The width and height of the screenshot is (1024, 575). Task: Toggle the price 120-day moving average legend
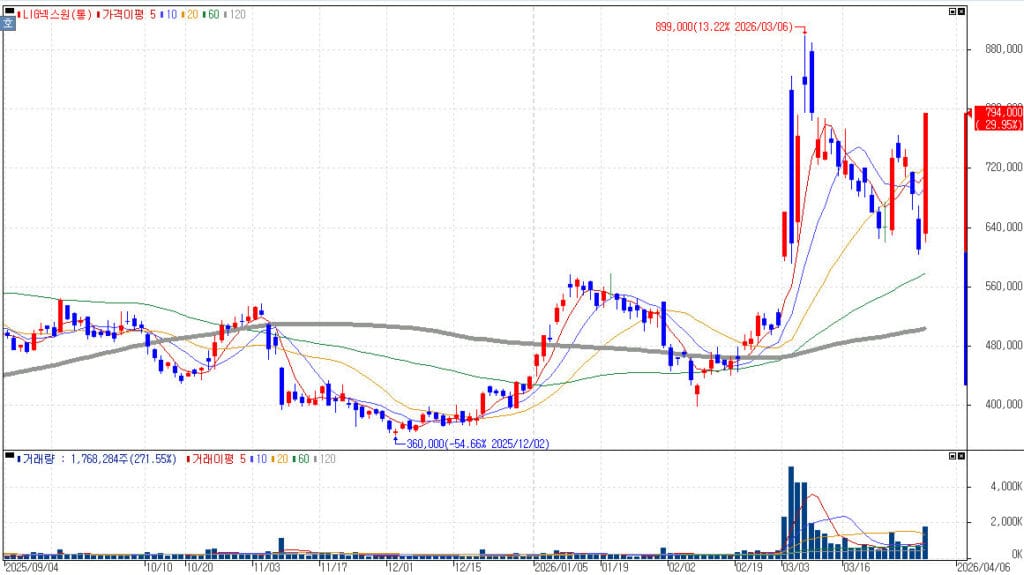click(x=235, y=15)
